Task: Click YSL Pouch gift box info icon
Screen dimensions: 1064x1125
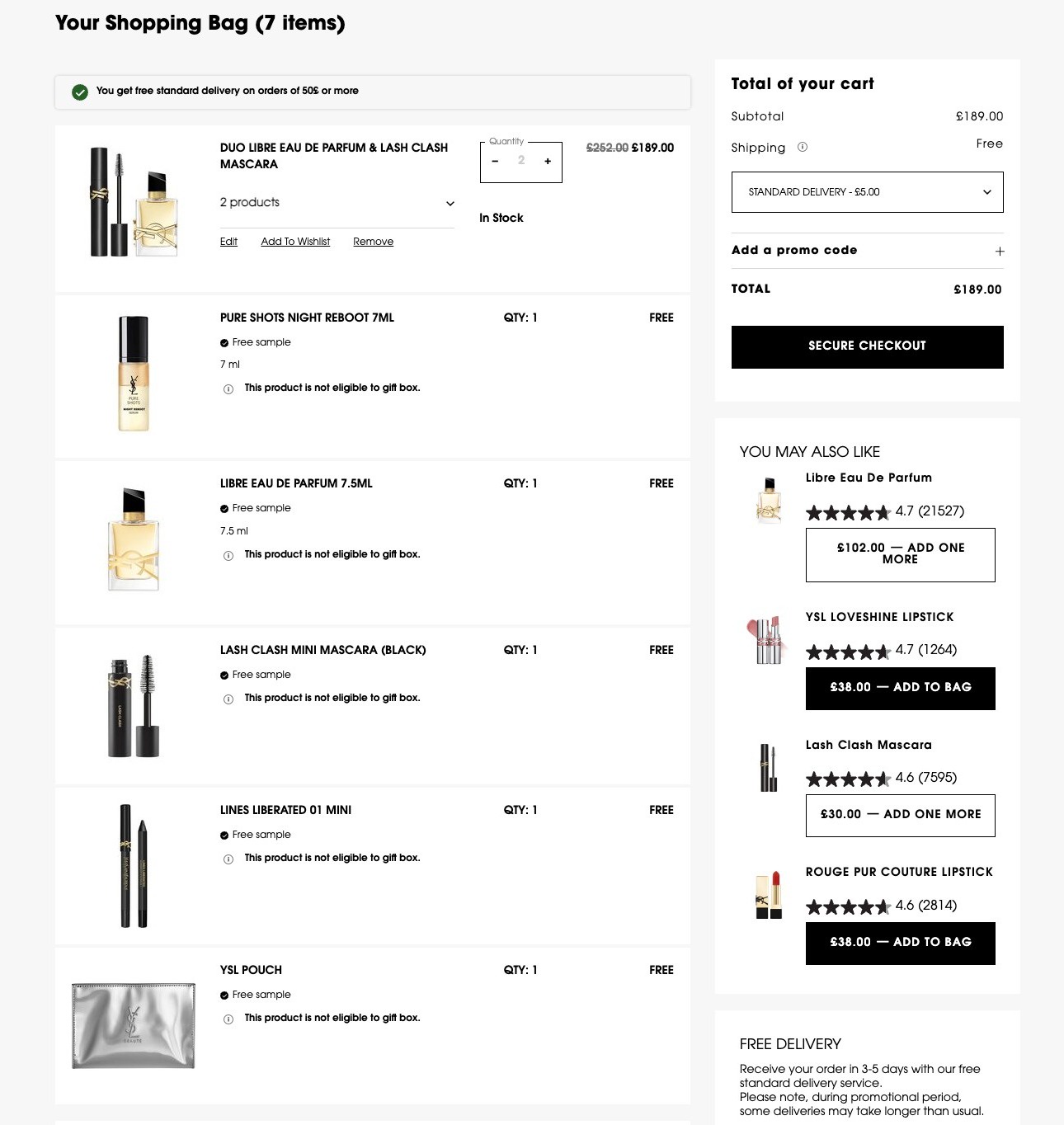Action: [228, 1019]
